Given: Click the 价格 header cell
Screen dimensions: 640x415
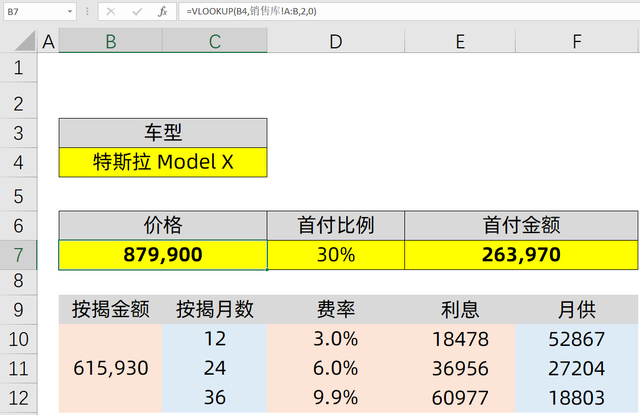Looking at the screenshot, I should (163, 226).
